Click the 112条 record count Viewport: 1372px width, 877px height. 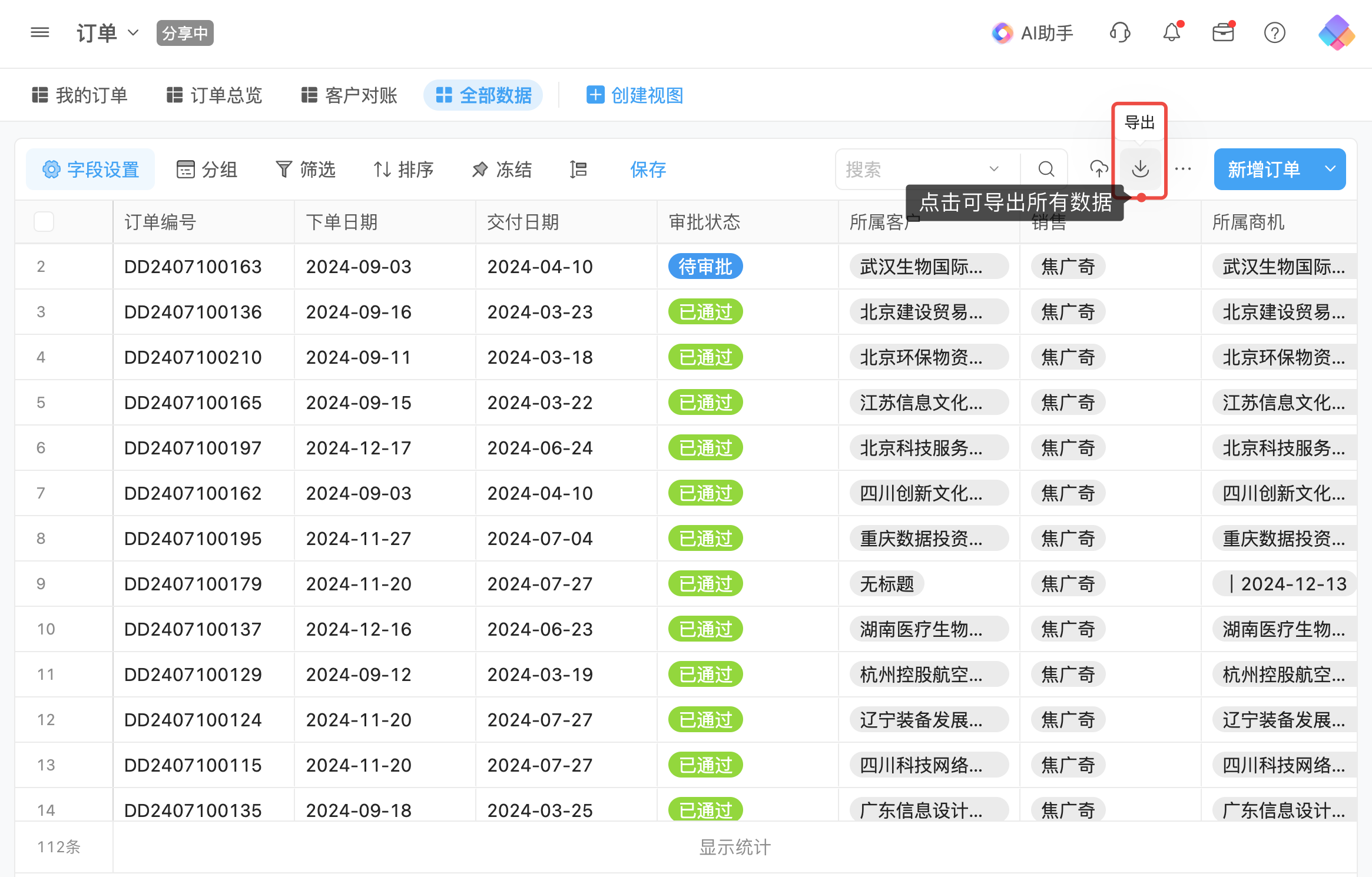(x=59, y=847)
